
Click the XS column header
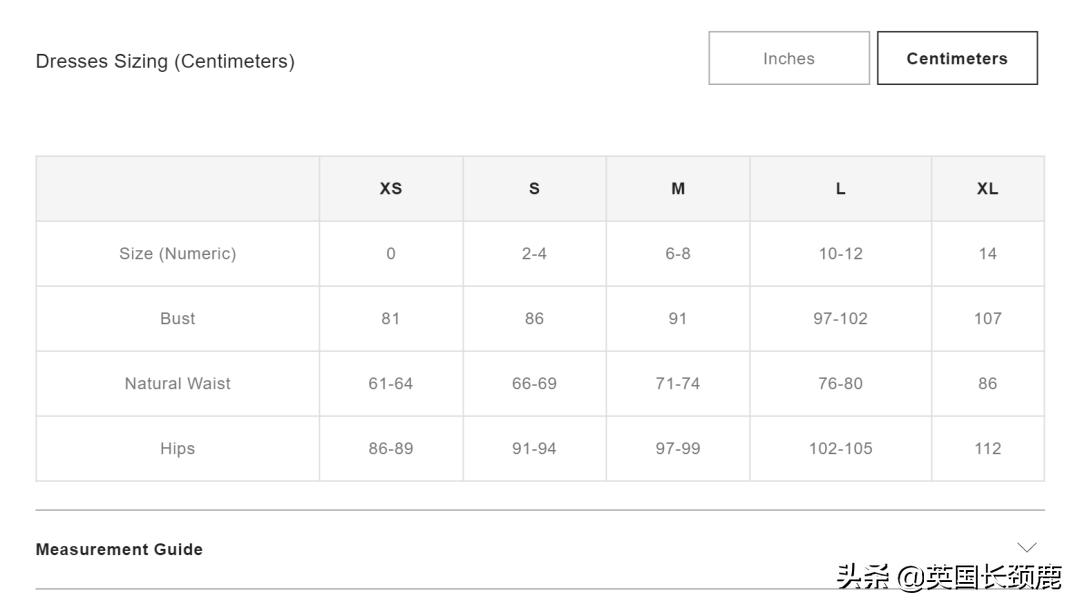(391, 189)
